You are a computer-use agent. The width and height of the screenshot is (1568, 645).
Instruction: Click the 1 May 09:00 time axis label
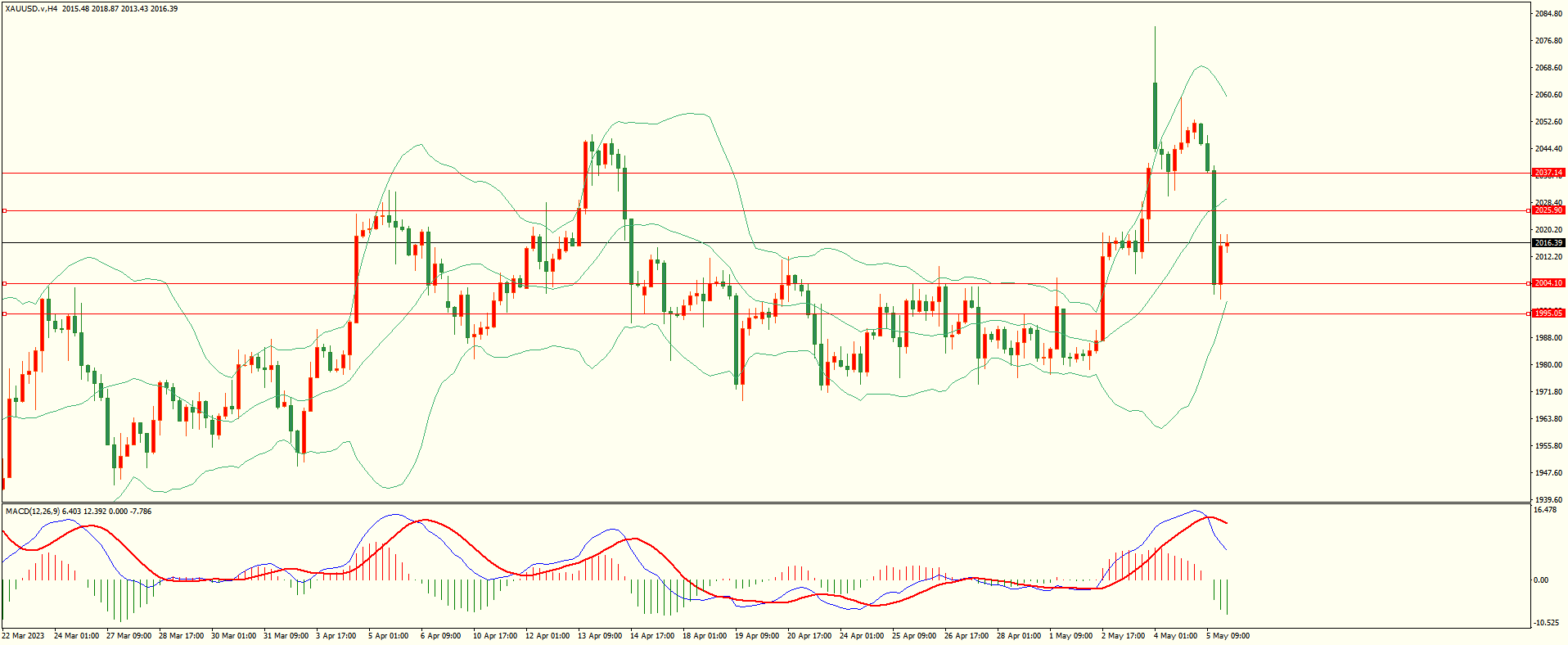(1071, 636)
